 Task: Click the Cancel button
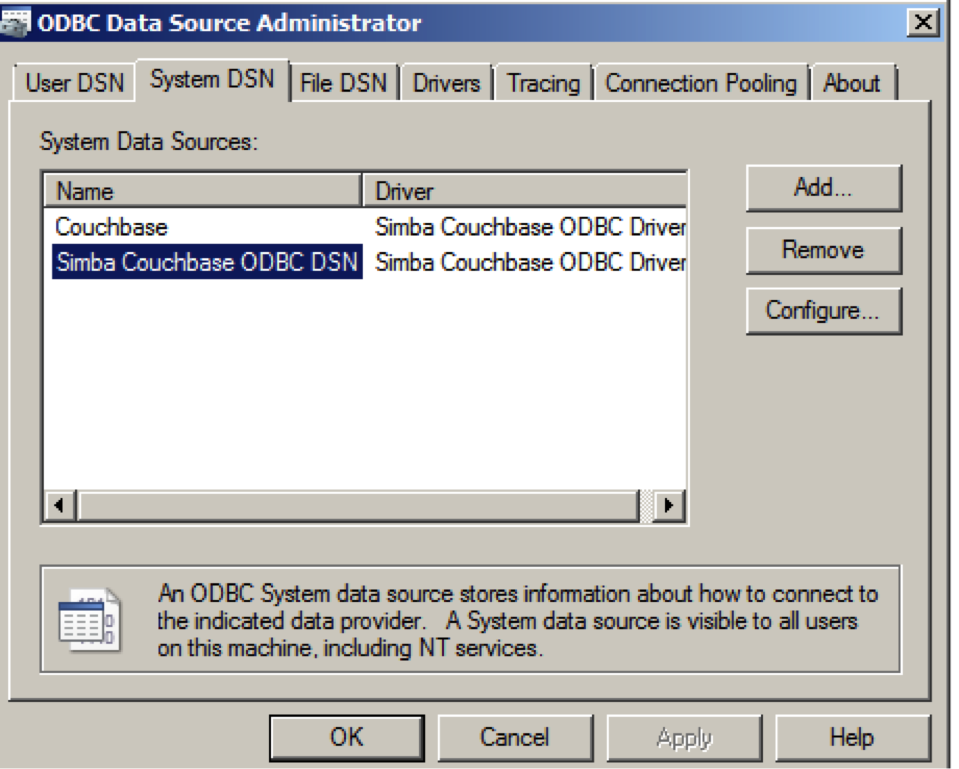pos(515,737)
